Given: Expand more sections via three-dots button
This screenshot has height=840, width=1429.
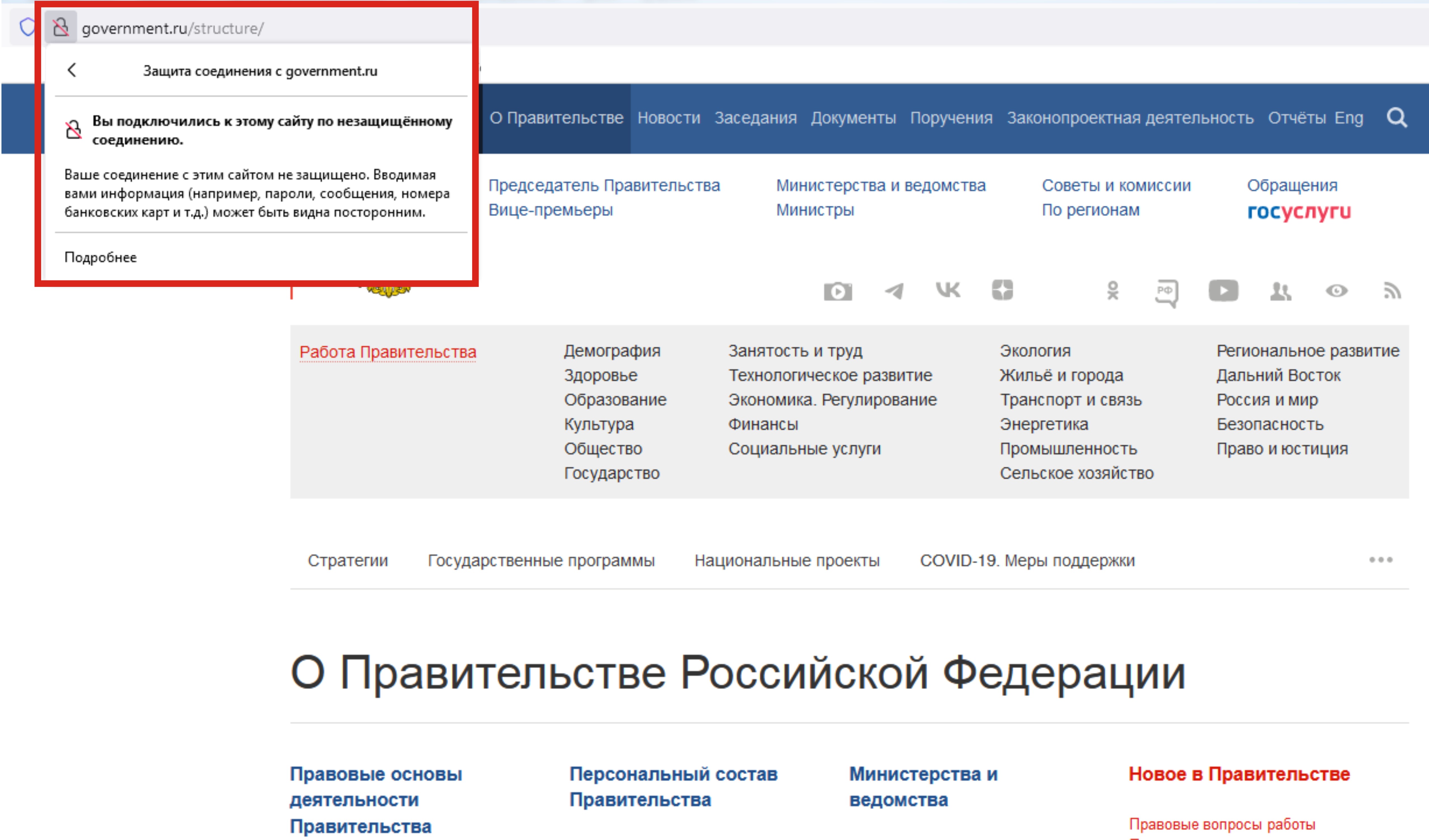Looking at the screenshot, I should tap(1381, 560).
